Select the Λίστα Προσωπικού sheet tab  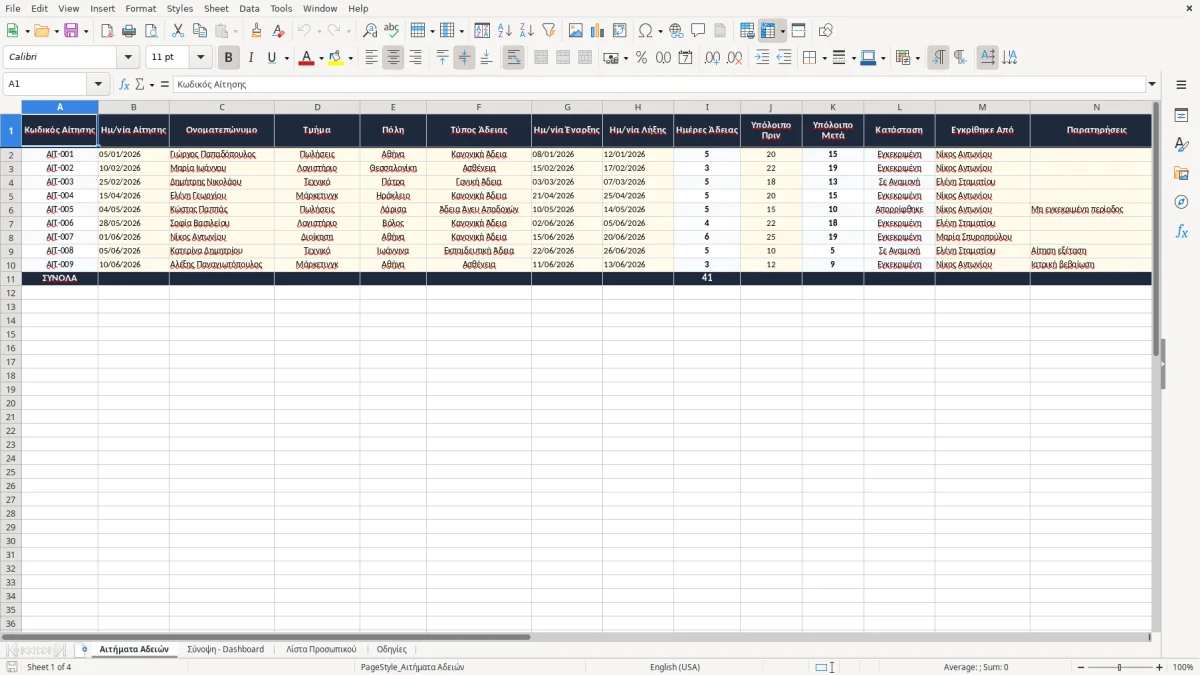coord(321,649)
